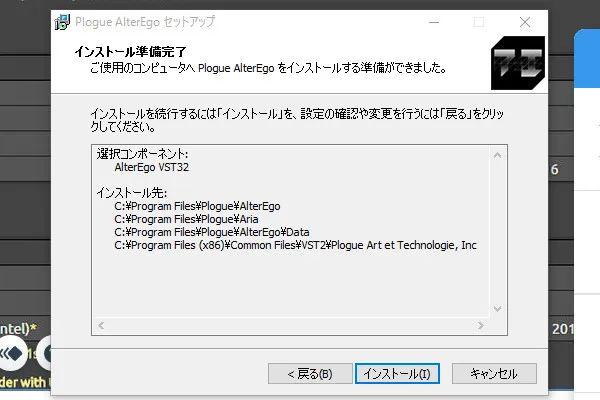The image size is (600, 400).
Task: Click the summary box scroll right arrow
Action: (481, 325)
